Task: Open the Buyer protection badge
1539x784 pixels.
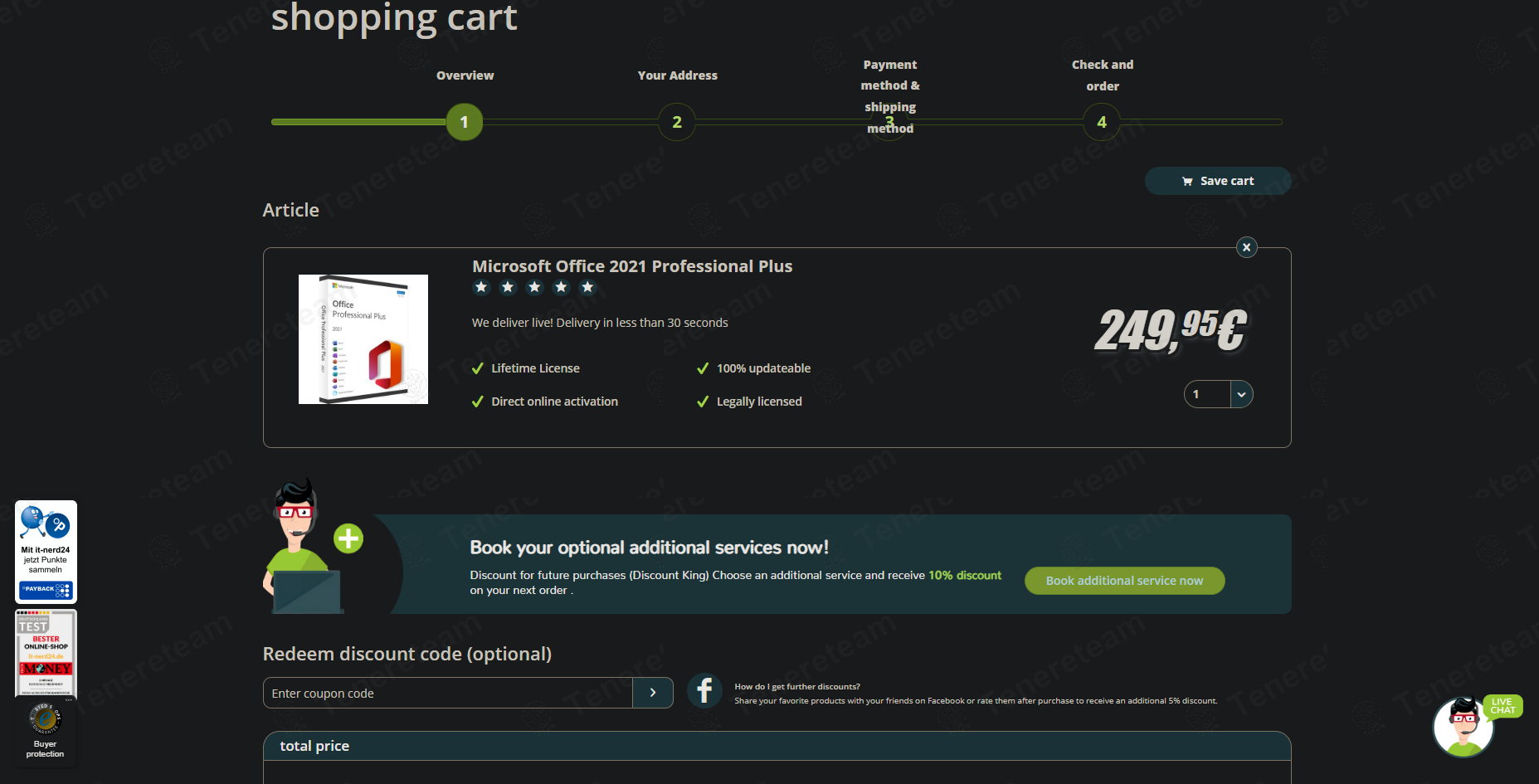Action: pos(46,731)
